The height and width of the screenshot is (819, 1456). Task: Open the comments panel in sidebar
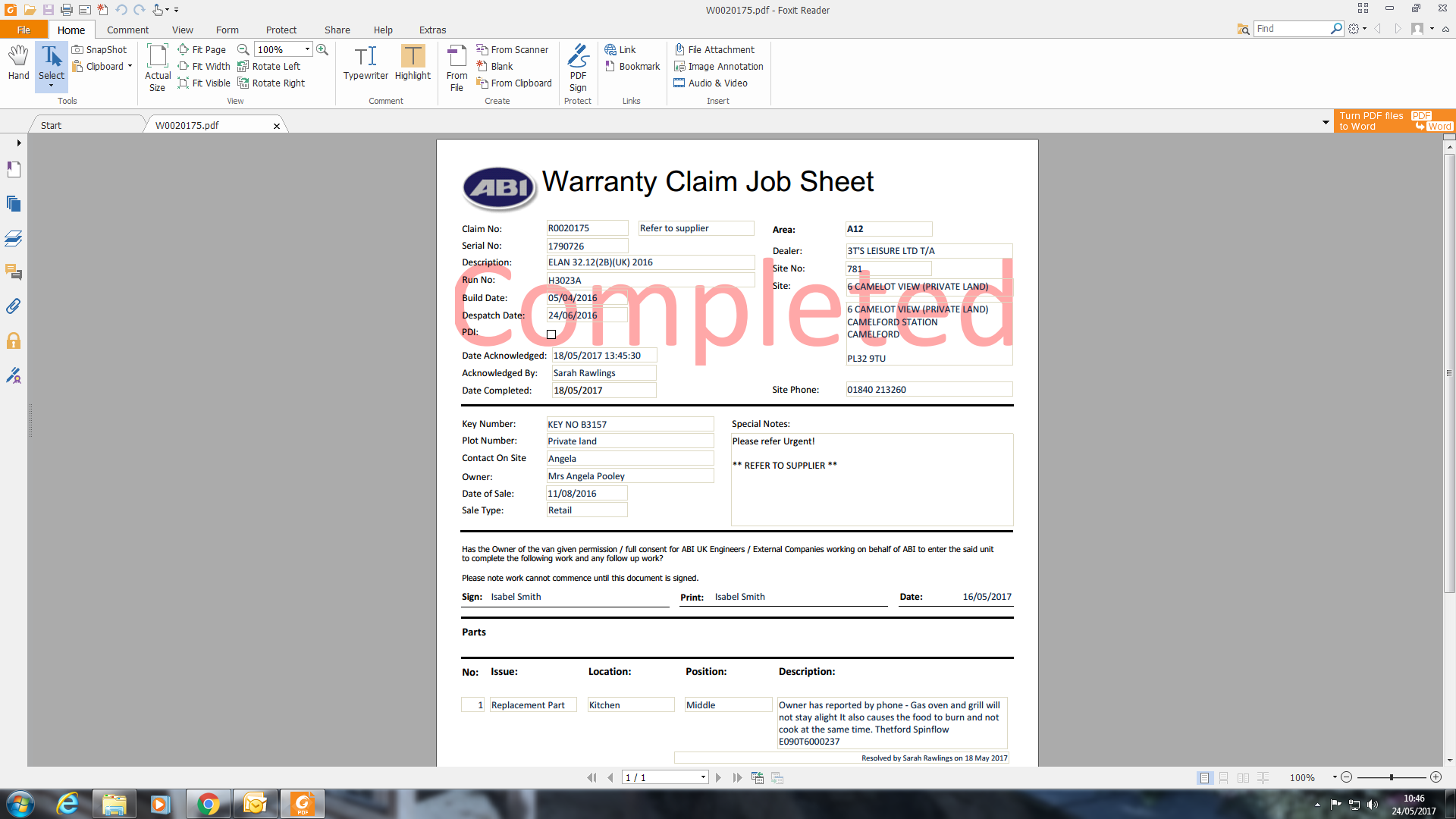click(14, 272)
